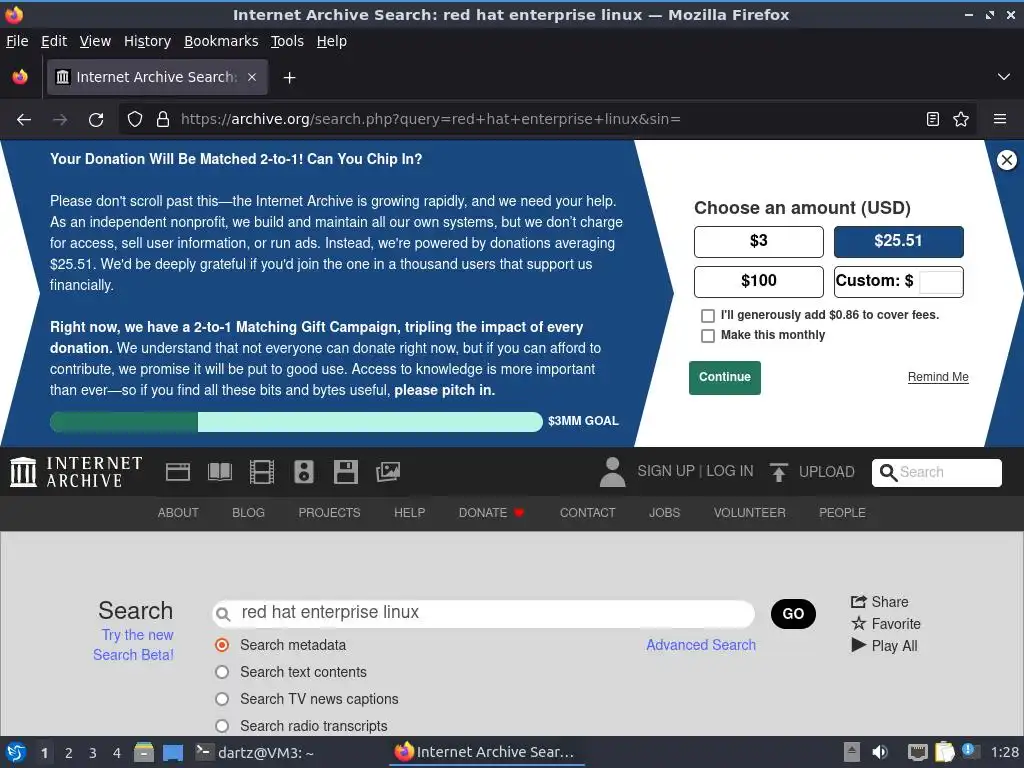The height and width of the screenshot is (768, 1024).
Task: Click the Internet Archive logo
Action: [76, 472]
